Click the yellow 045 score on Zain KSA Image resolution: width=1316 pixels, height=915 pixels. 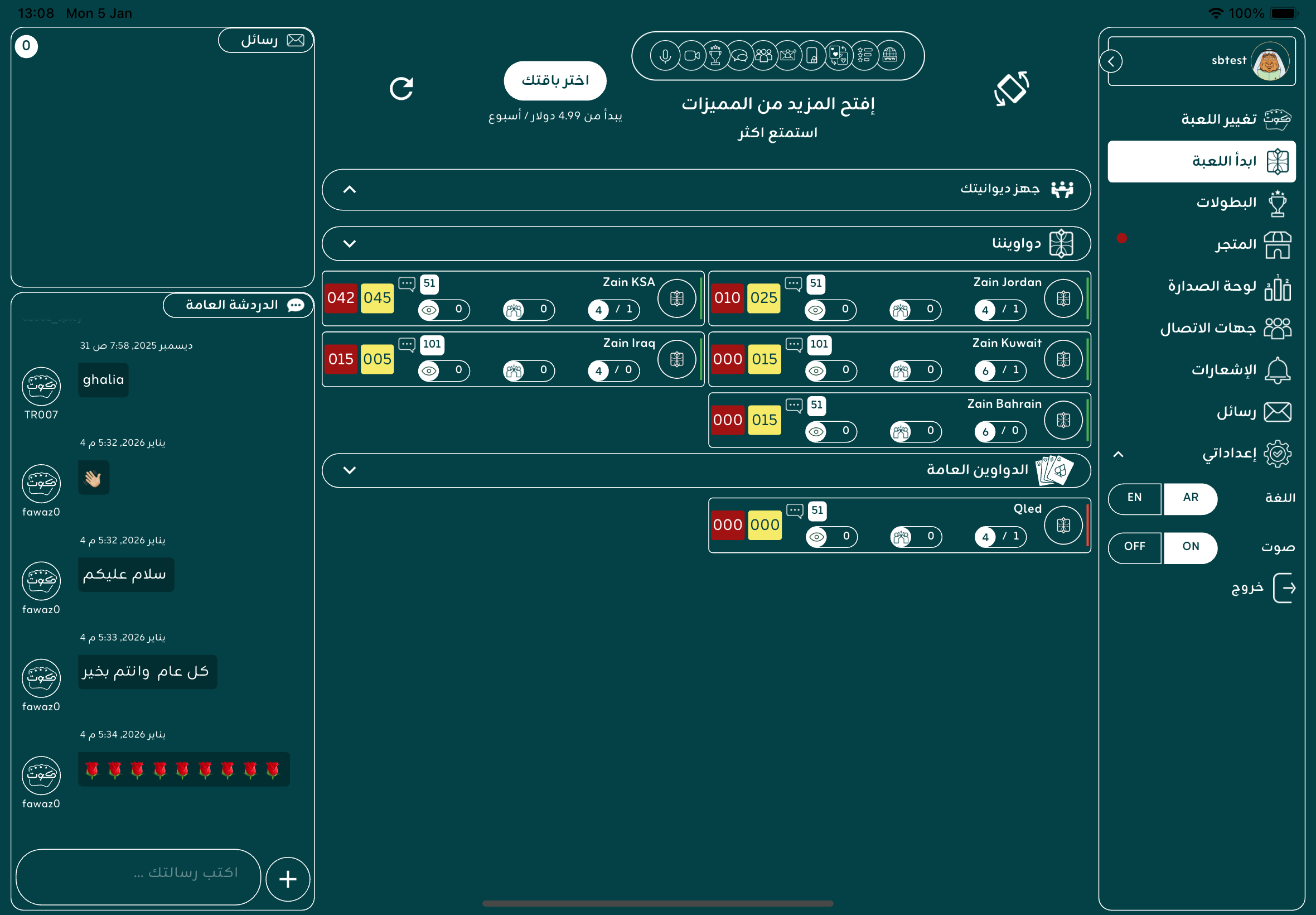coord(377,298)
